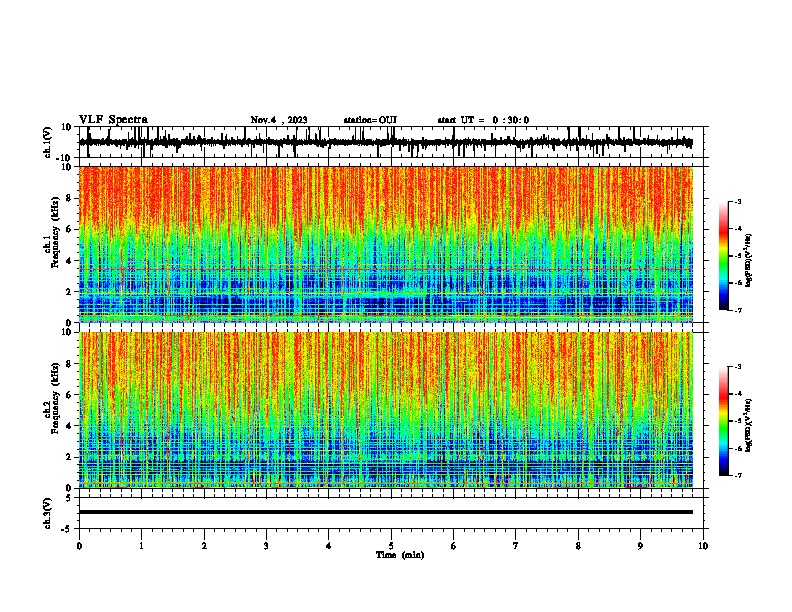This screenshot has width=792, height=612.
Task: Click the "2" kHz tick on ch.1 spectrogram axis
Action: (70, 292)
